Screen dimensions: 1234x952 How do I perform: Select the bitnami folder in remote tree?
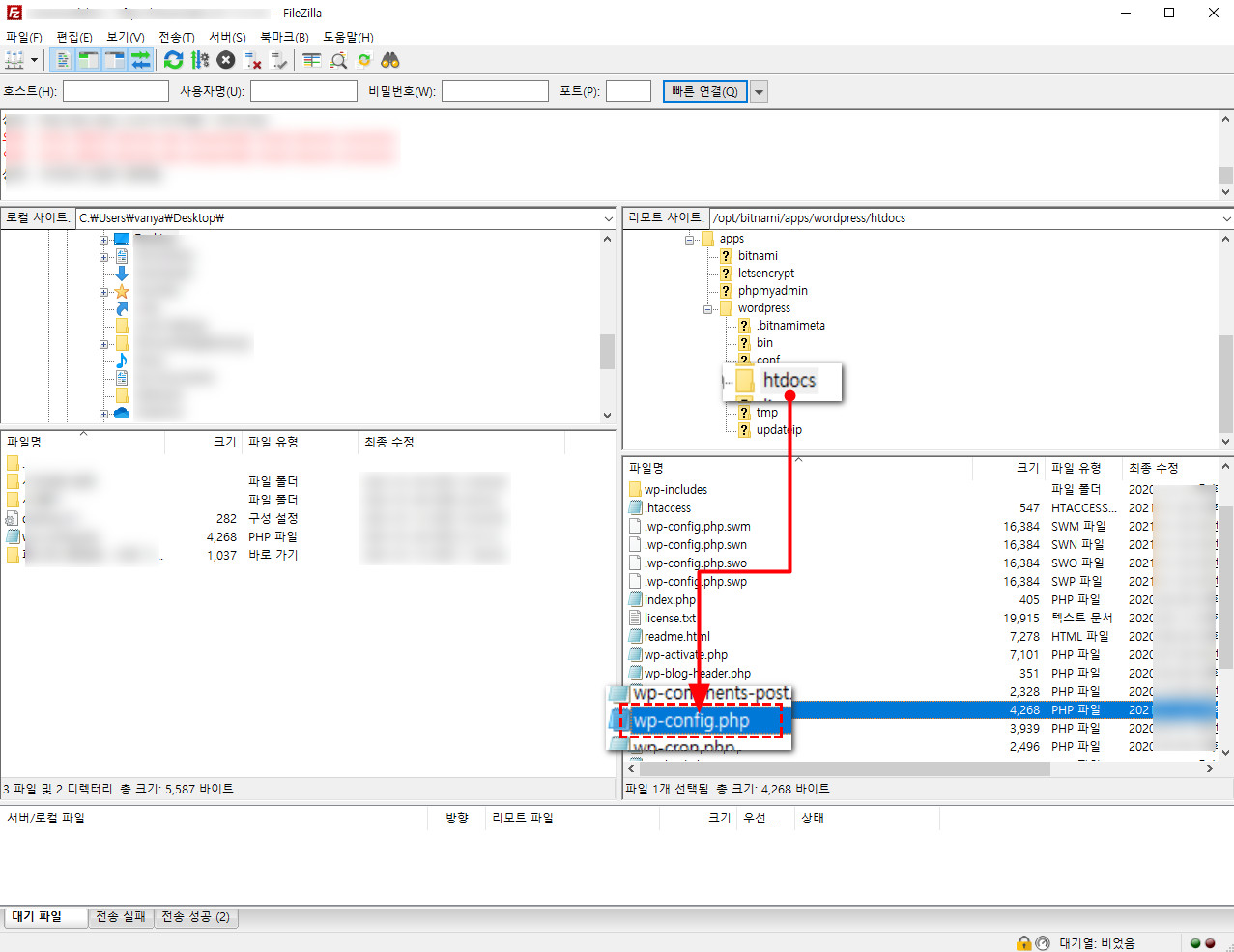click(758, 256)
